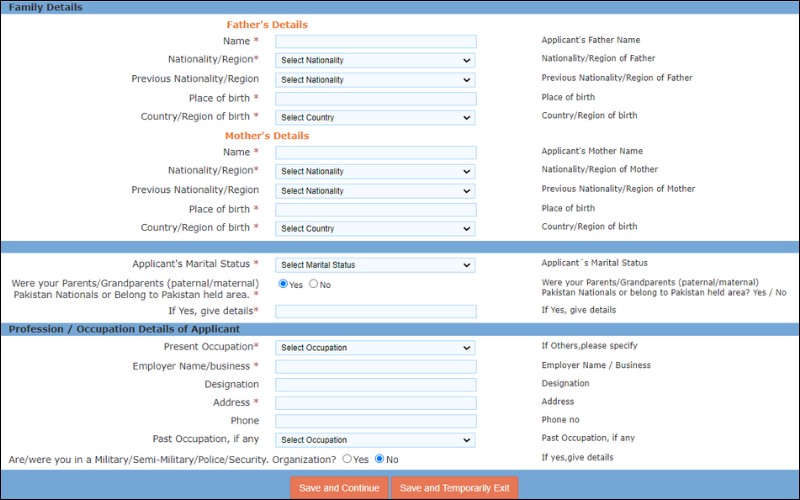Select No for Pakistan nationals question
800x500 pixels.
(x=313, y=284)
